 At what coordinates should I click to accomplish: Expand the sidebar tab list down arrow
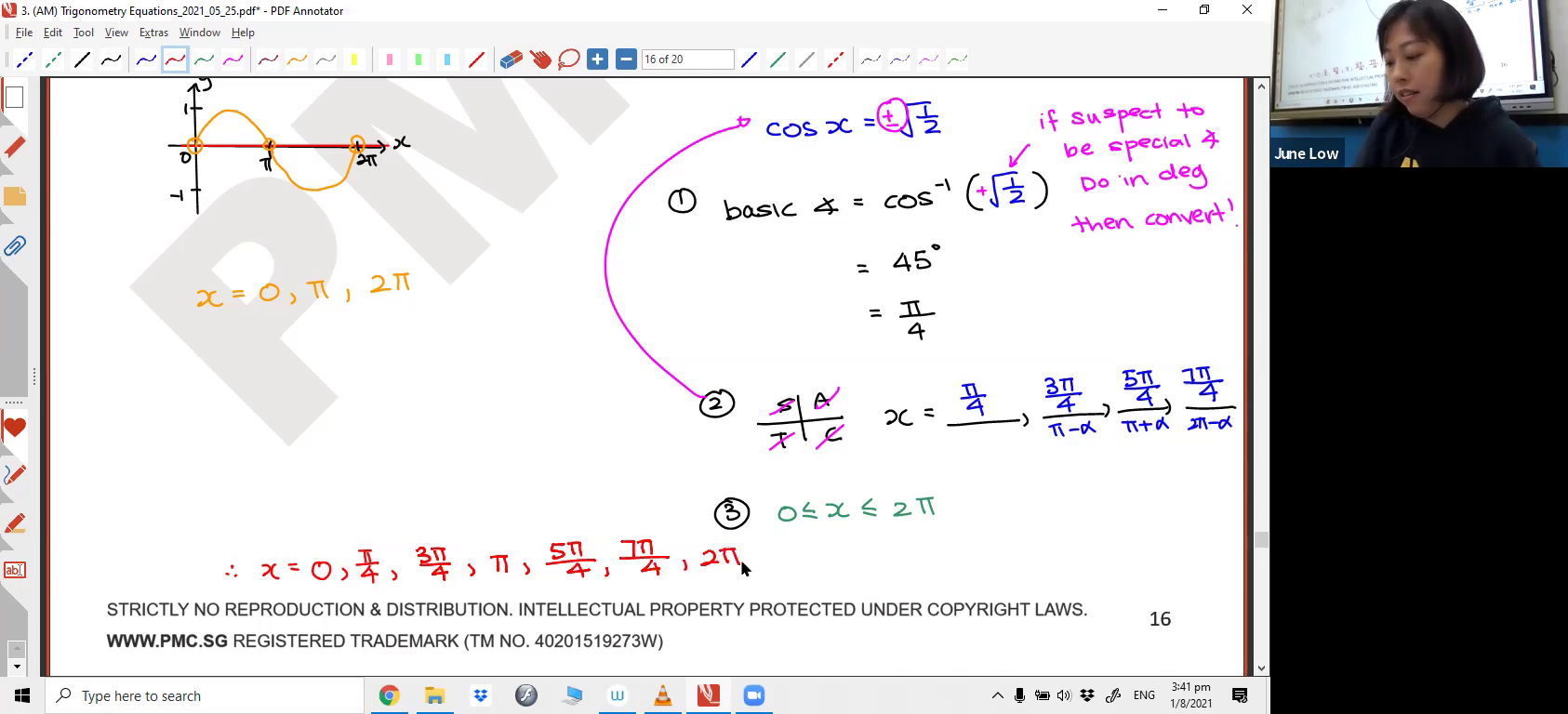tap(16, 668)
